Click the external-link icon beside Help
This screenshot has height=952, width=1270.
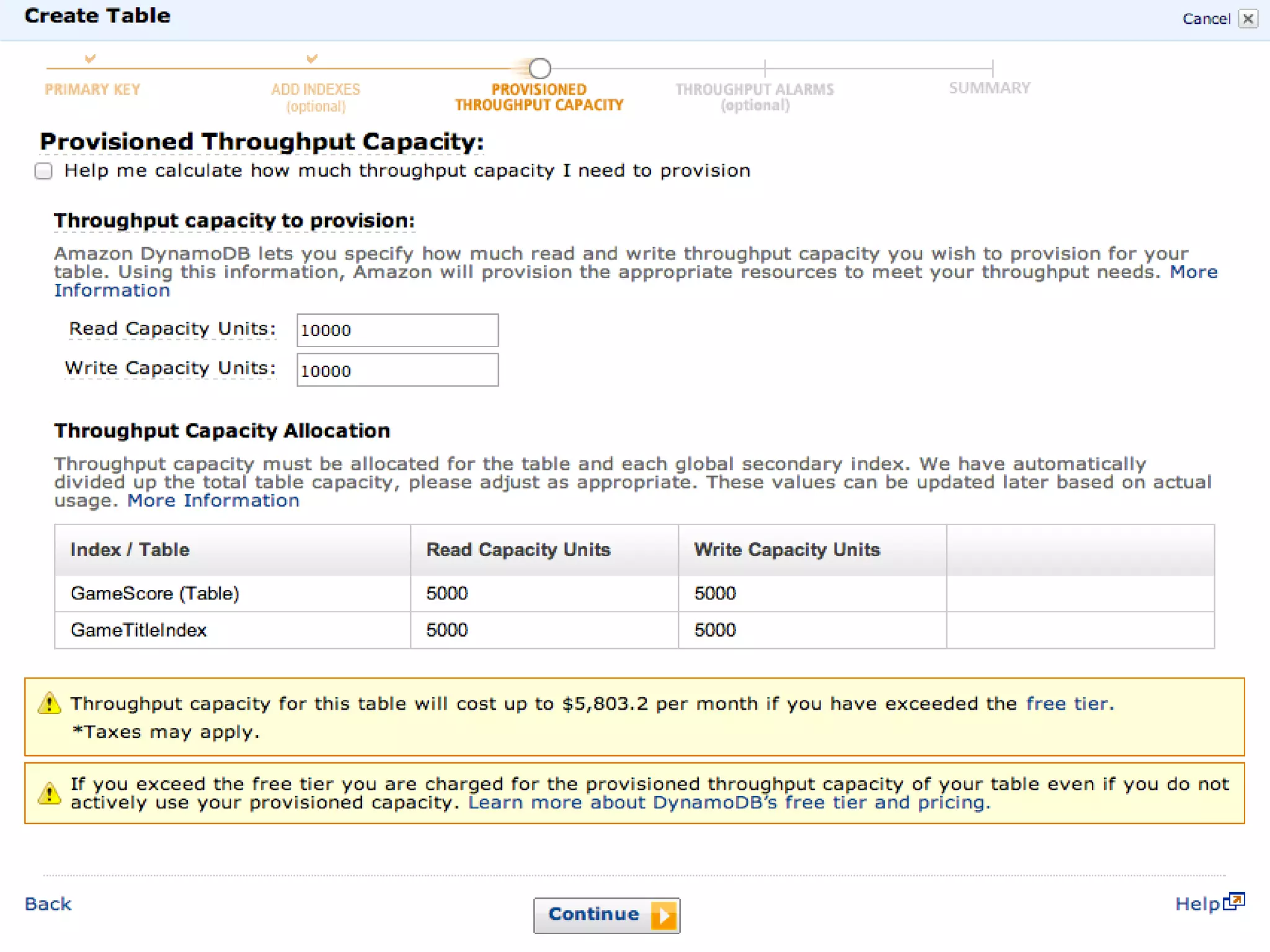(1235, 901)
